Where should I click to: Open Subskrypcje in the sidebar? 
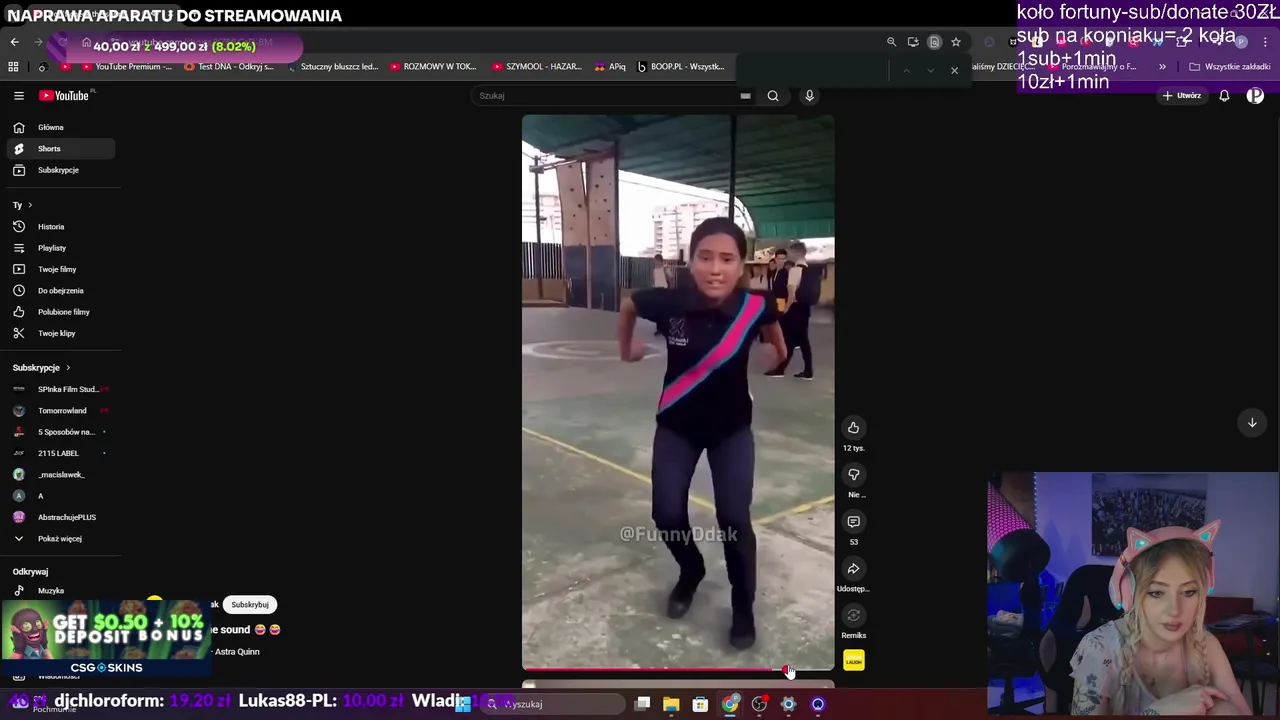[x=60, y=170]
